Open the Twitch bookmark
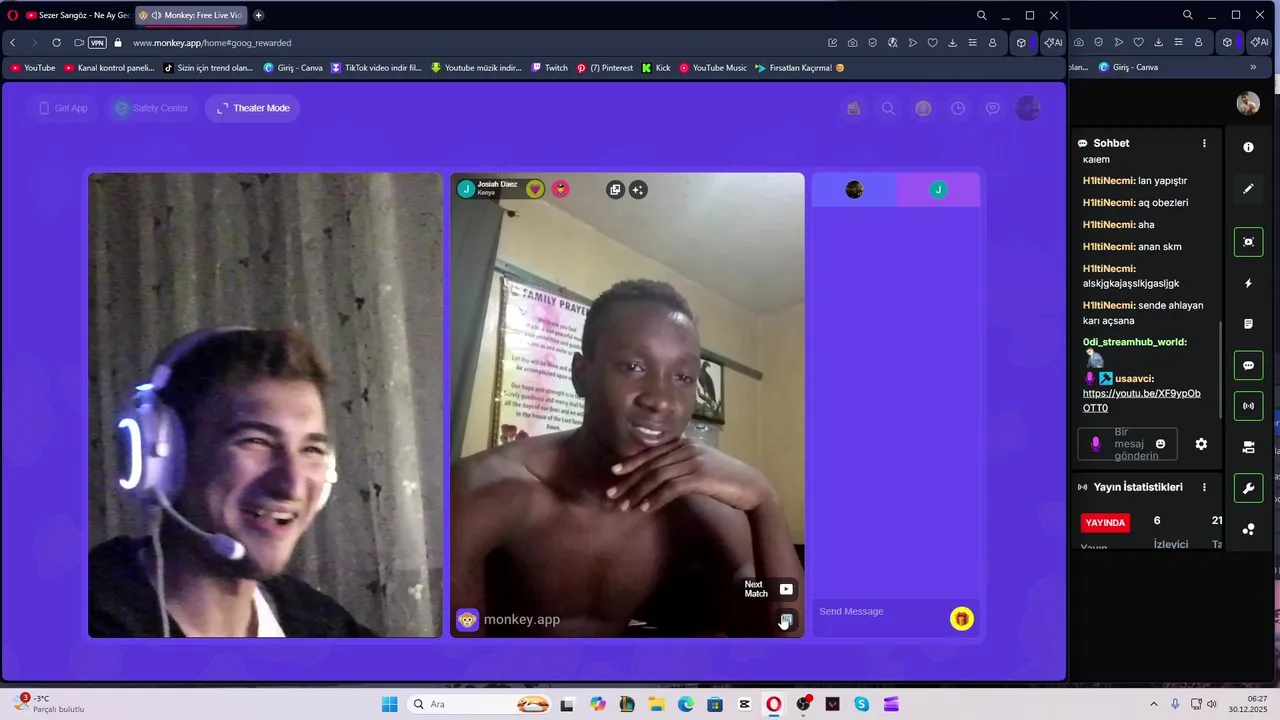 click(x=550, y=68)
